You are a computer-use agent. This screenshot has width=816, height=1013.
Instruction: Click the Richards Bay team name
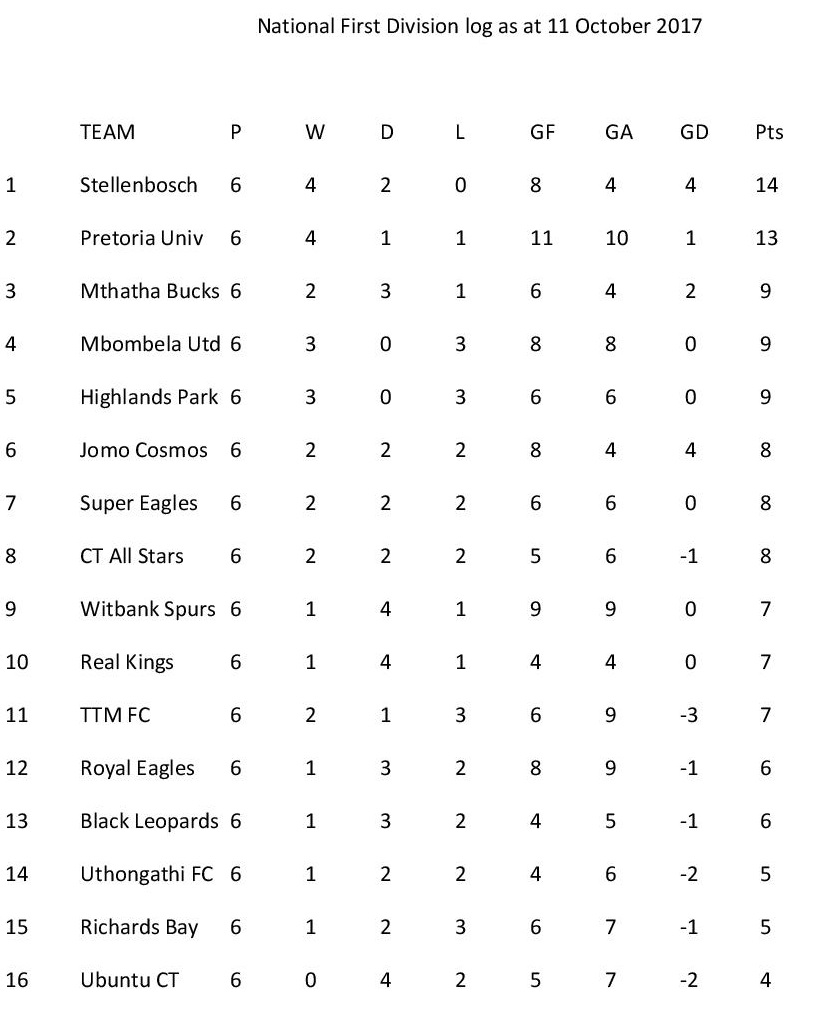(x=139, y=927)
